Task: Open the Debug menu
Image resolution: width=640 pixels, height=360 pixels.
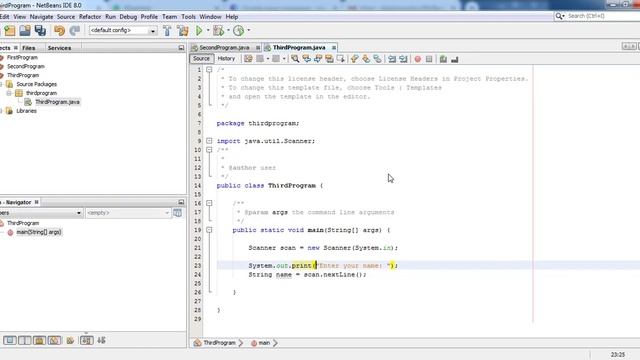Action: tap(128, 17)
